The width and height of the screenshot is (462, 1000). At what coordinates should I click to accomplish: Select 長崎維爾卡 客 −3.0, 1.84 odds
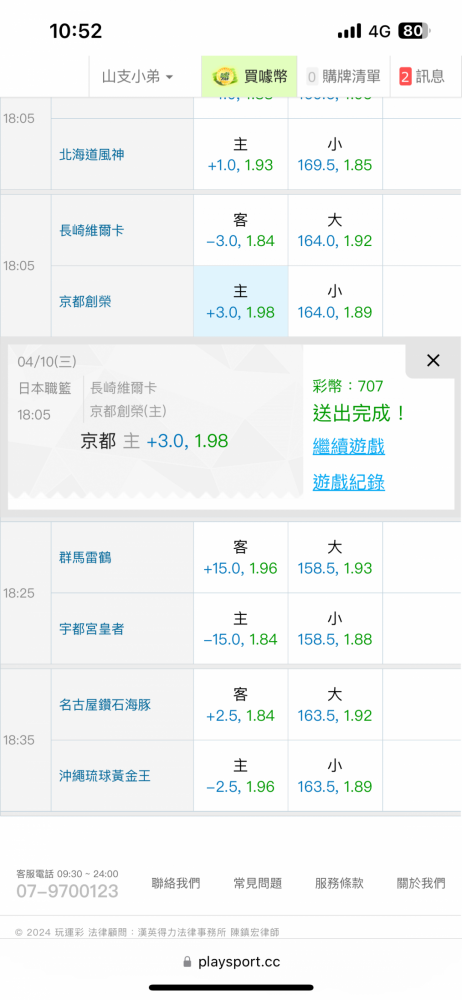pos(241,230)
